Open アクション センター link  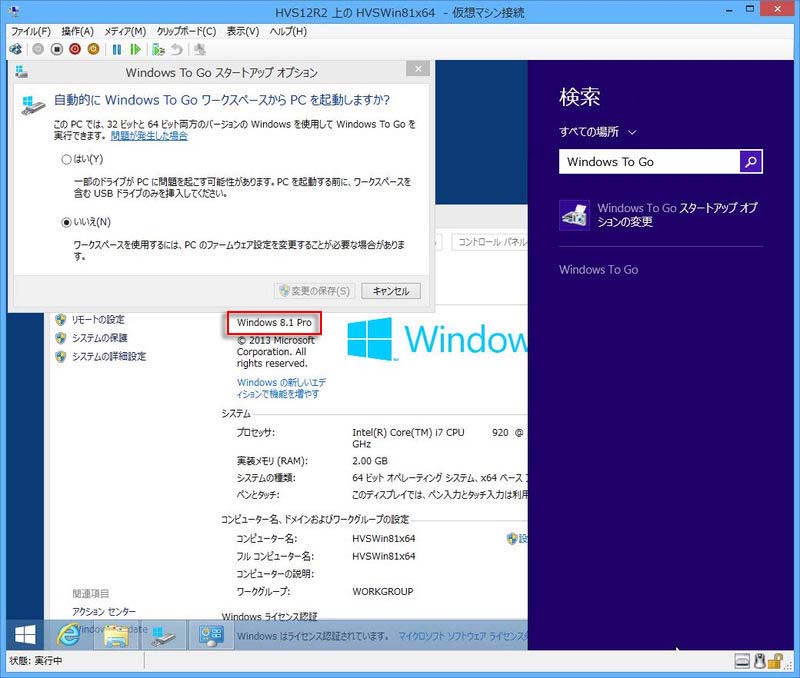(x=104, y=611)
